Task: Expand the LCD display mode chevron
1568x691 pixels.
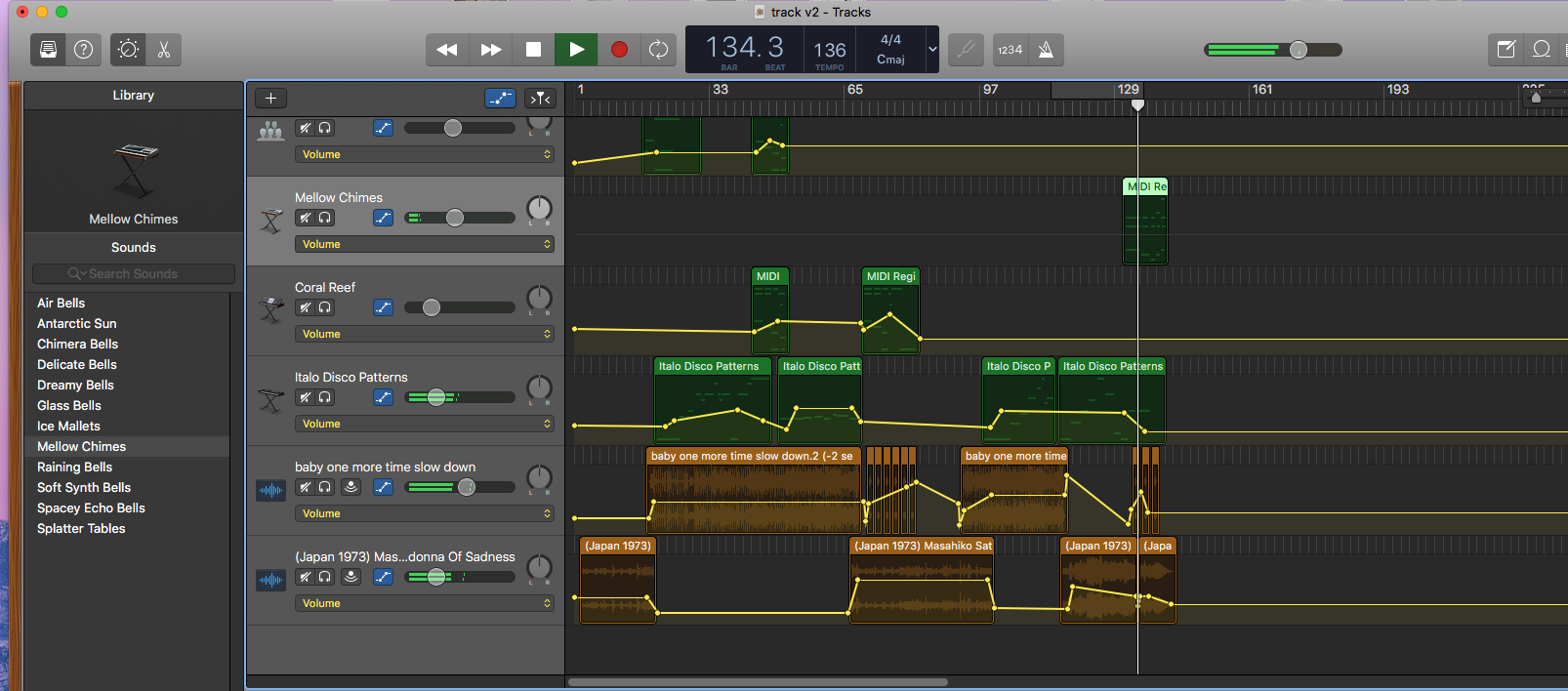Action: [932, 50]
